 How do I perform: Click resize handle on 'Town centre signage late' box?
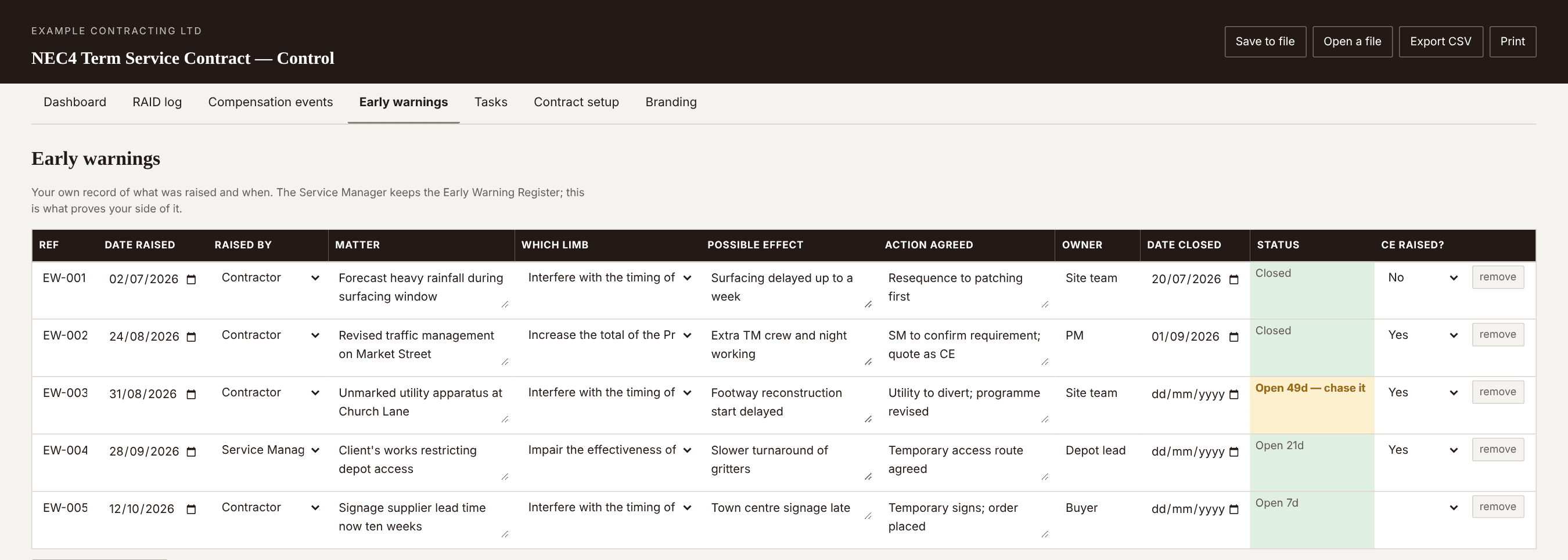tap(868, 516)
